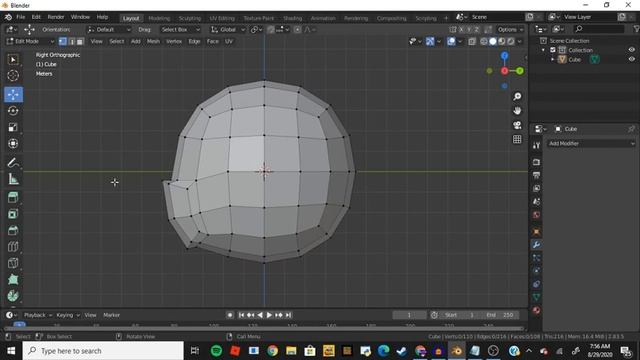Click the pan hand viewport icon
This screenshot has width=640, height=360.
517,111
